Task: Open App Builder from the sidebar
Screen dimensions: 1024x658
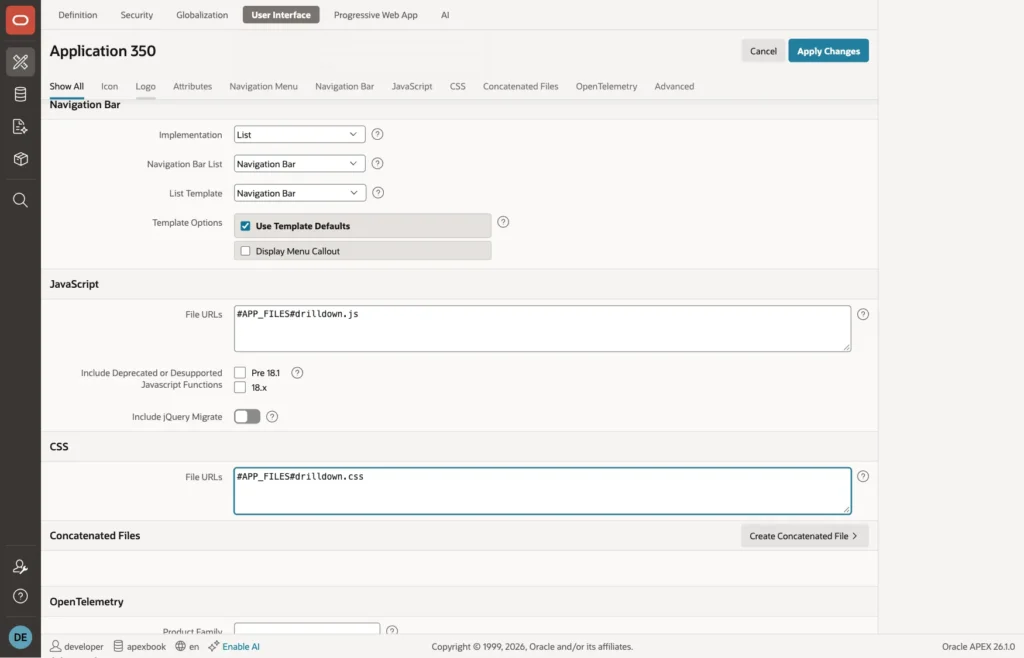Action: pyautogui.click(x=20, y=62)
